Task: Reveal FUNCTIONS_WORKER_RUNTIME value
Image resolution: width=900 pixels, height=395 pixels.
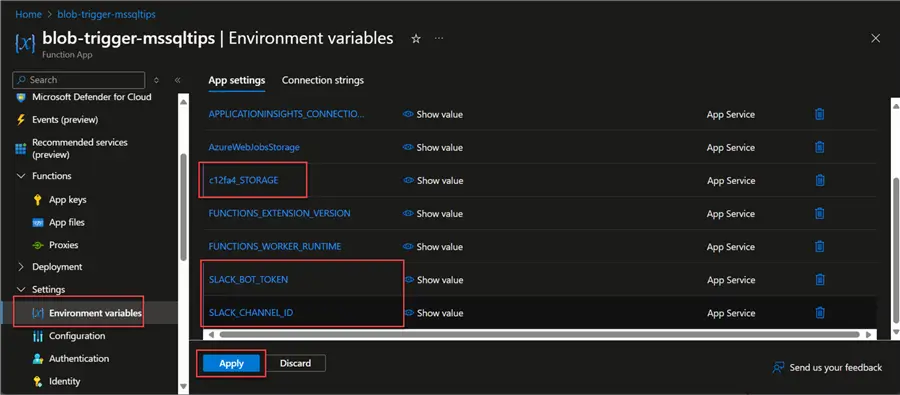Action: (x=433, y=247)
